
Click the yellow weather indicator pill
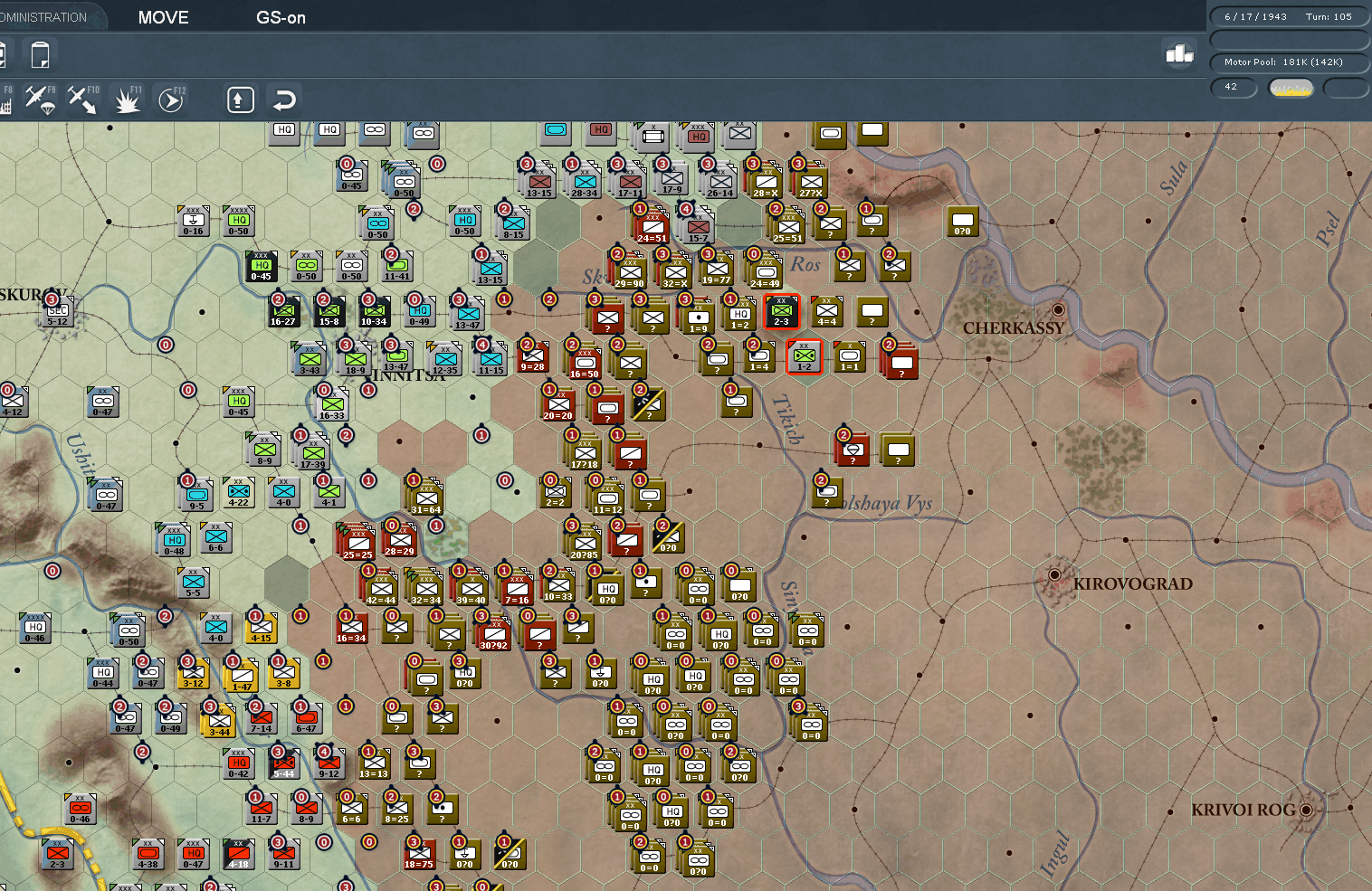click(x=1291, y=88)
